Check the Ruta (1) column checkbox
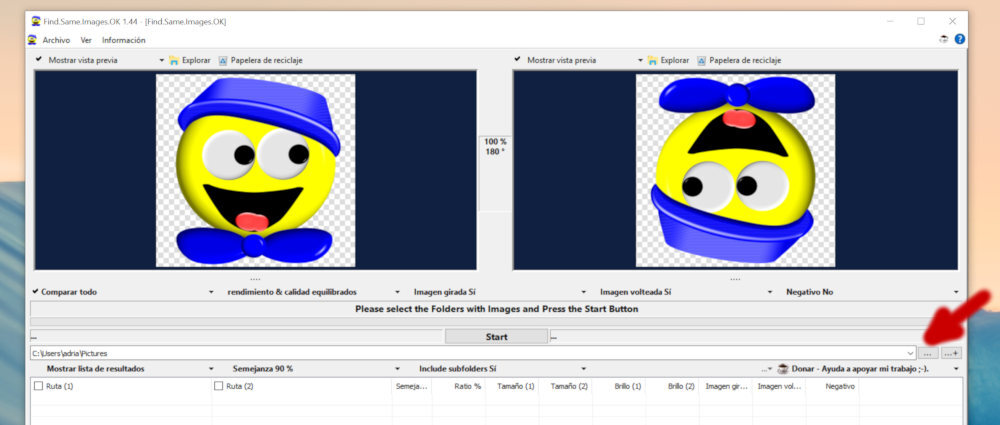This screenshot has height=425, width=1000. (38, 386)
